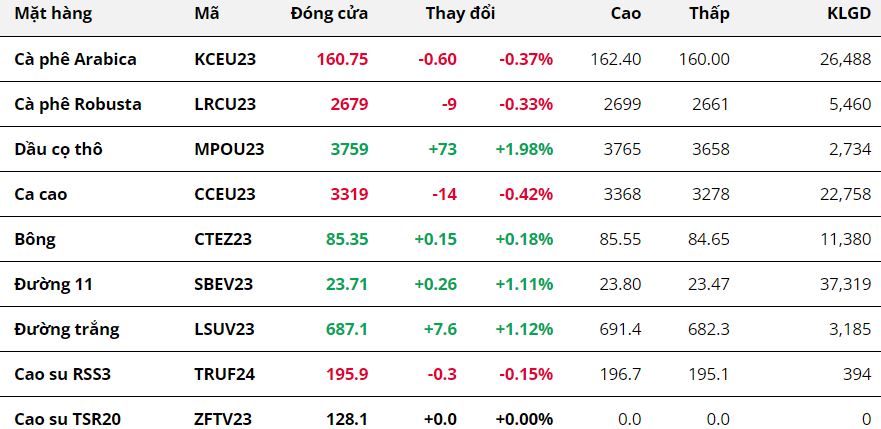The width and height of the screenshot is (881, 429).
Task: Click the 160.75 closing price for Arabica
Action: [x=342, y=59]
